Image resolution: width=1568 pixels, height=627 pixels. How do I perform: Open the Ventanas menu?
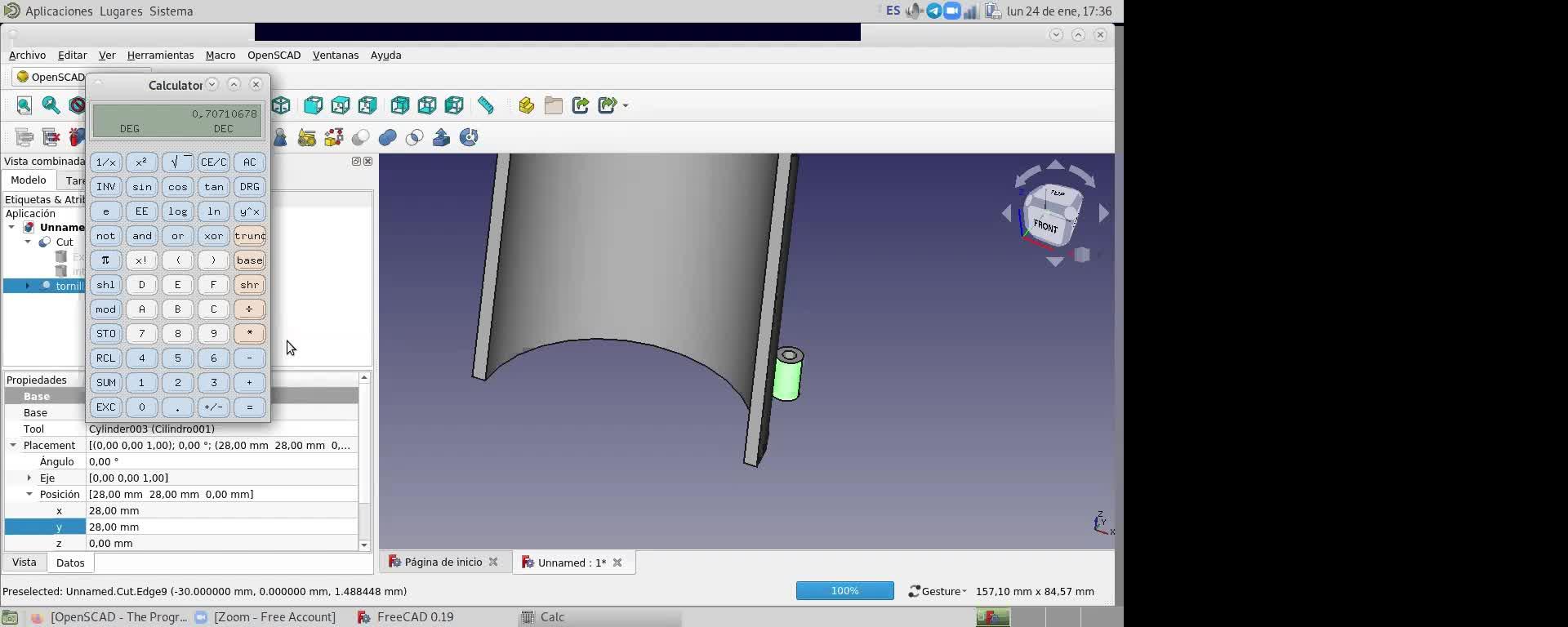336,55
